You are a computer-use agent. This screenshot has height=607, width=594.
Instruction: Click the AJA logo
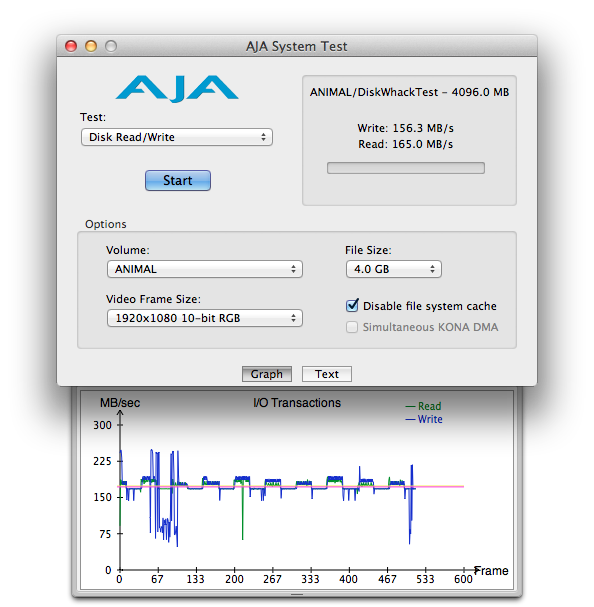(x=177, y=89)
